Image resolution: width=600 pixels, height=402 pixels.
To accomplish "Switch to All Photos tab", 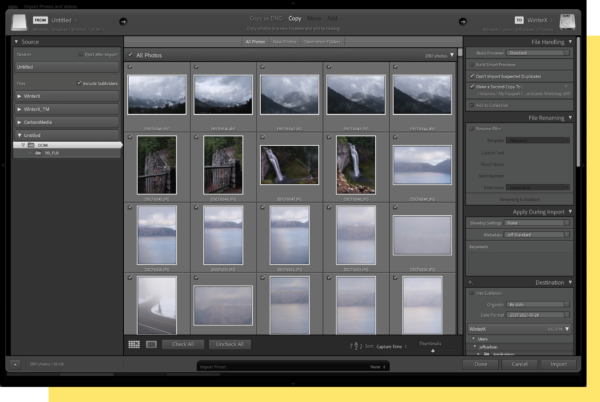I will click(255, 42).
